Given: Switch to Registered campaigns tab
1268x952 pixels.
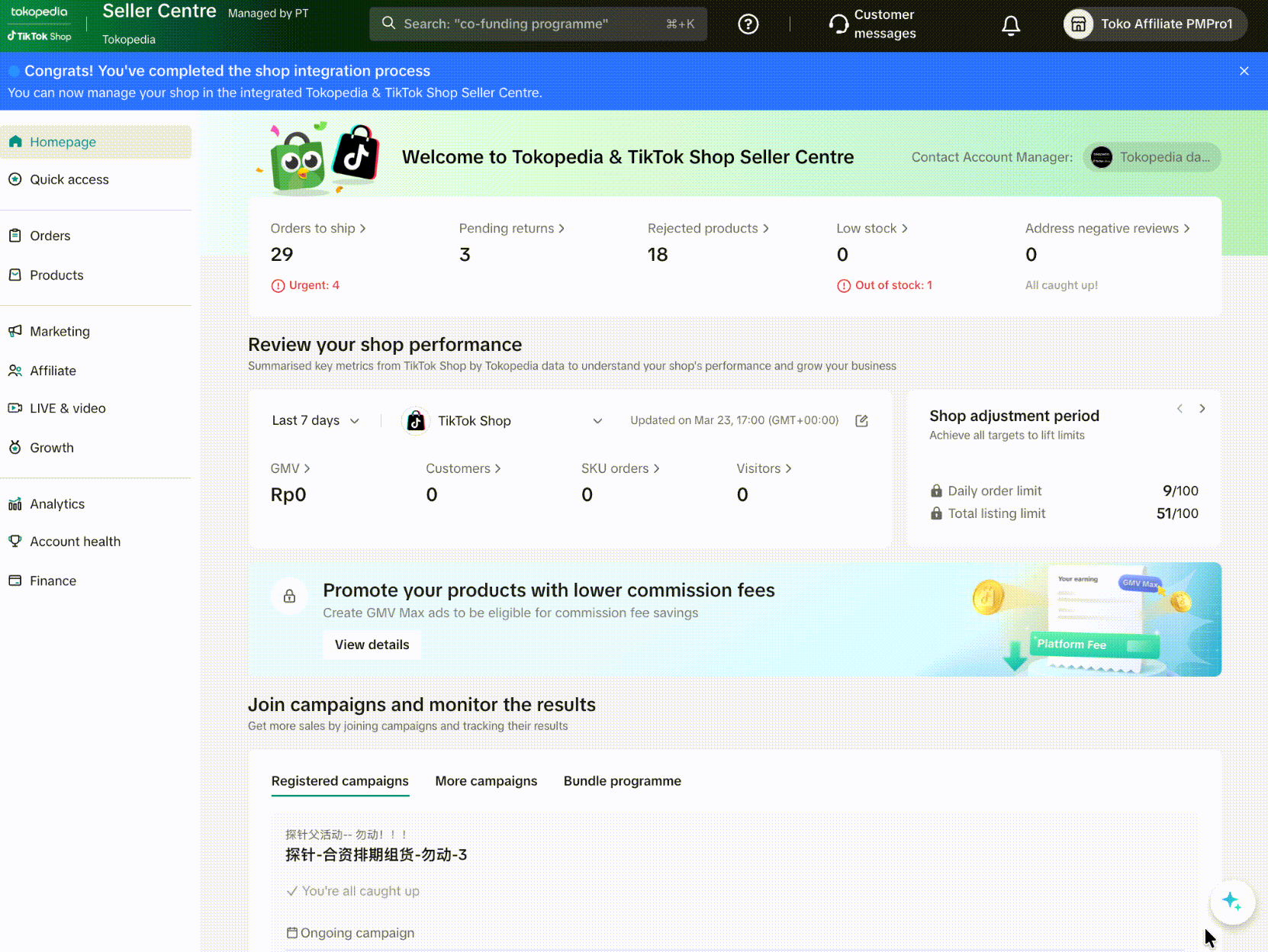Looking at the screenshot, I should click(x=340, y=781).
